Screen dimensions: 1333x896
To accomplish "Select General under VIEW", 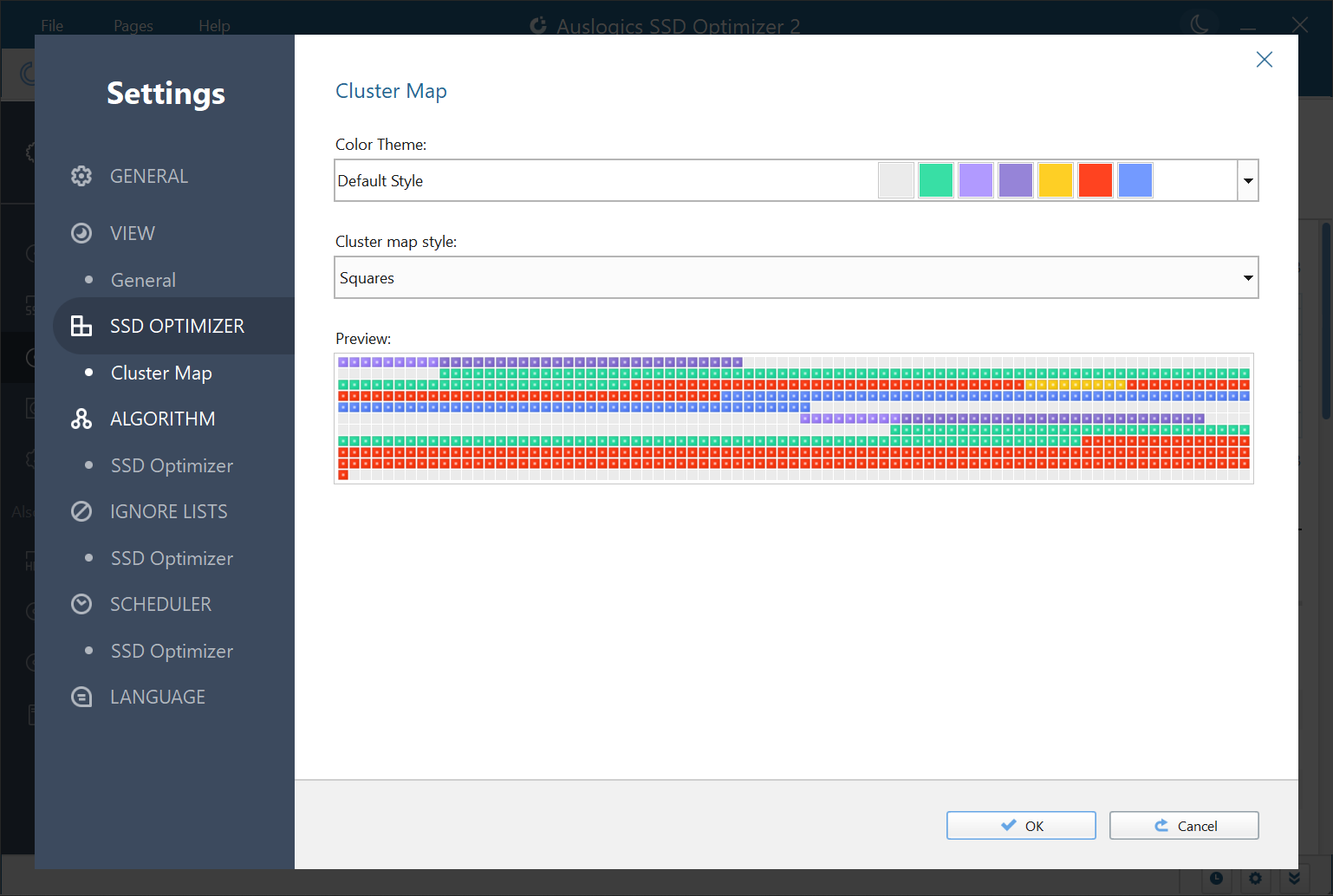I will (143, 280).
